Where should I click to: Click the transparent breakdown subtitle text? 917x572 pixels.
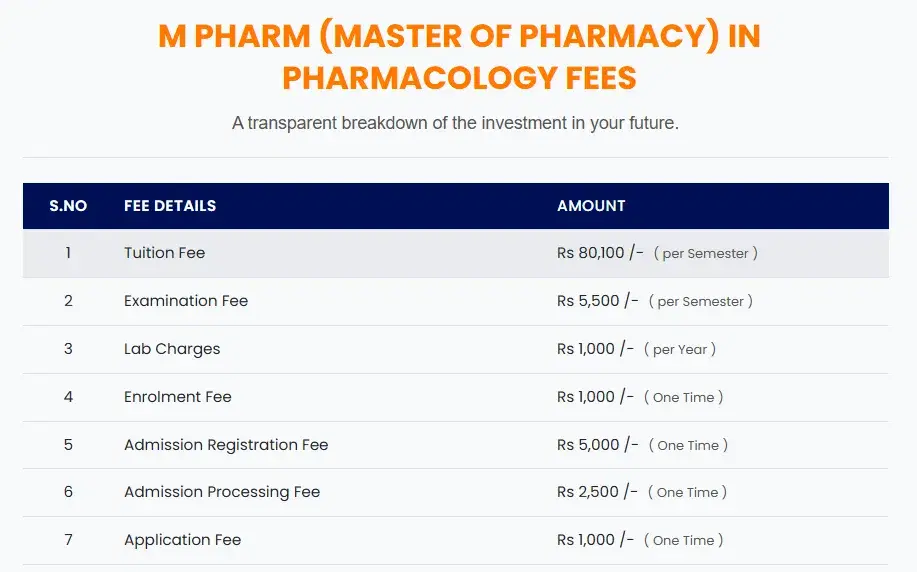coord(456,124)
